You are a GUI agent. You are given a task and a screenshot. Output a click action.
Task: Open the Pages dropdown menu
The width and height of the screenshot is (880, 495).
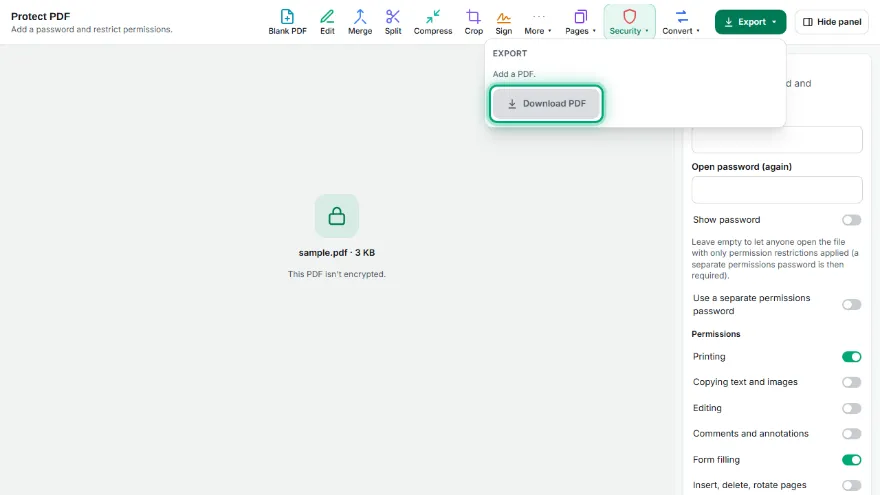(580, 22)
